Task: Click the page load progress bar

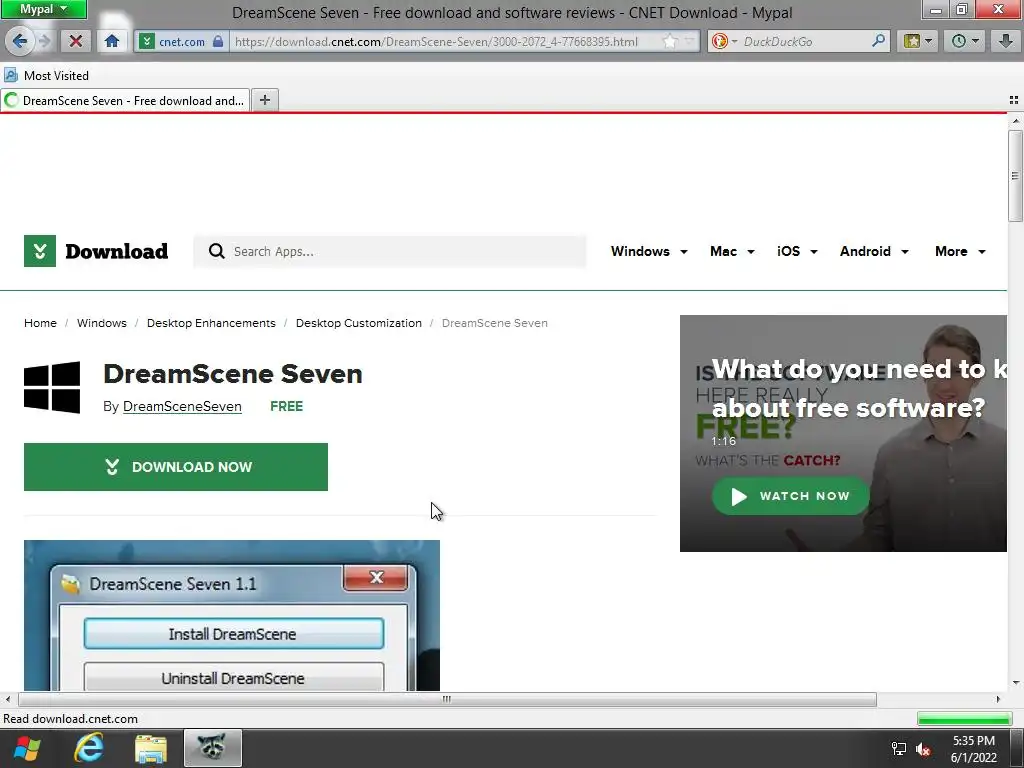Action: pos(964,719)
